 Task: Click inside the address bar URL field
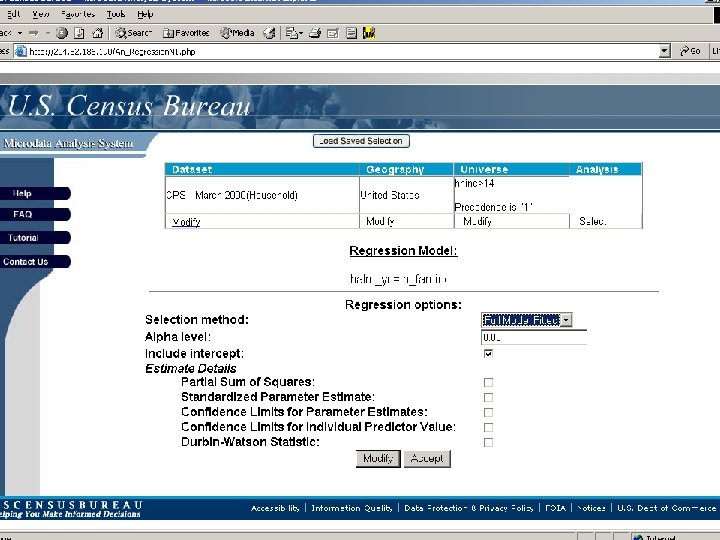click(342, 51)
